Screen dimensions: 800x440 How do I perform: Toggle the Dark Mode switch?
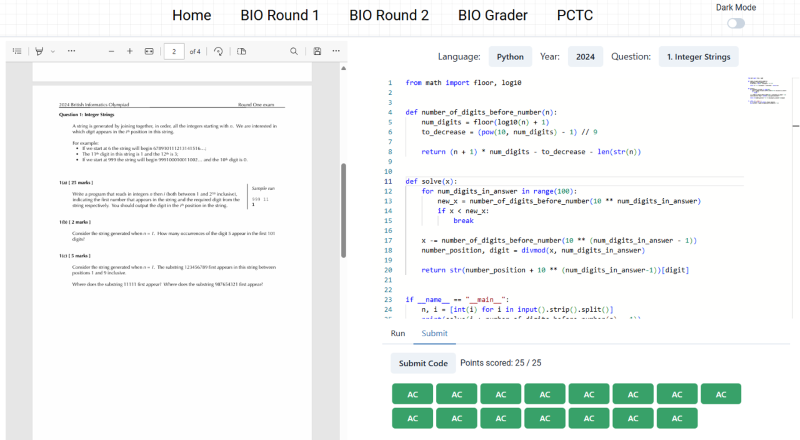tap(736, 23)
